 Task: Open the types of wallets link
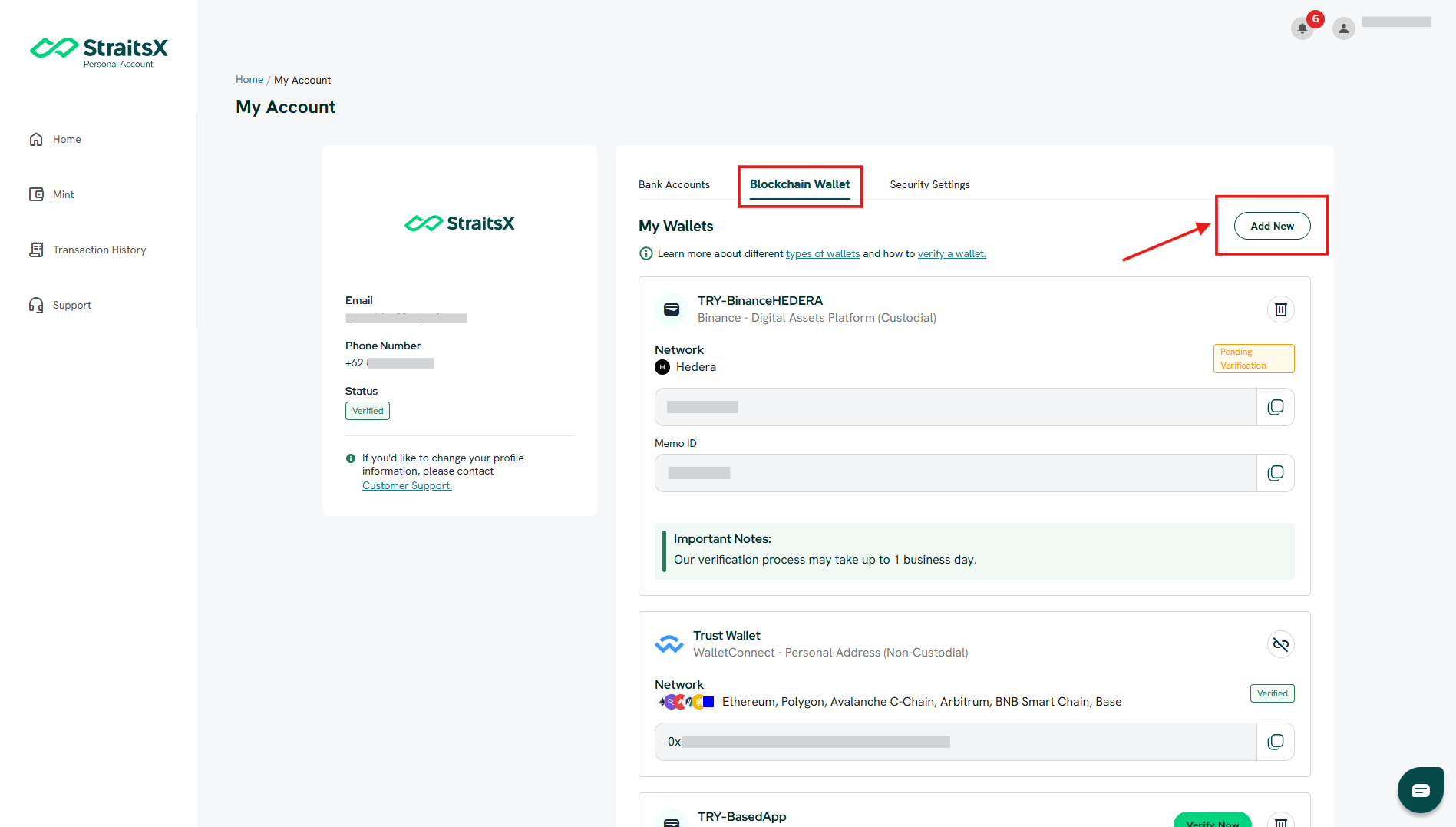coord(823,253)
